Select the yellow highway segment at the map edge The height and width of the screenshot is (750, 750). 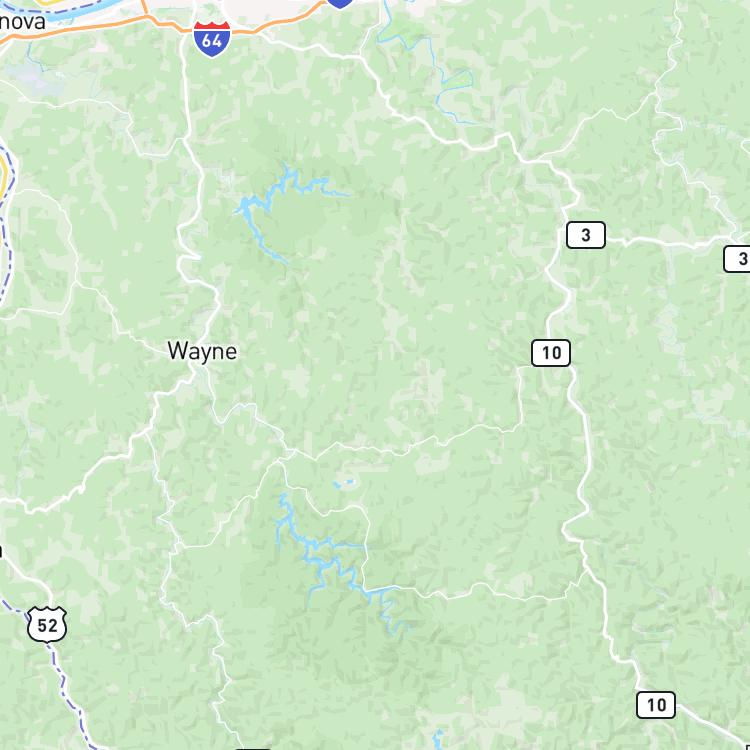coord(4,177)
